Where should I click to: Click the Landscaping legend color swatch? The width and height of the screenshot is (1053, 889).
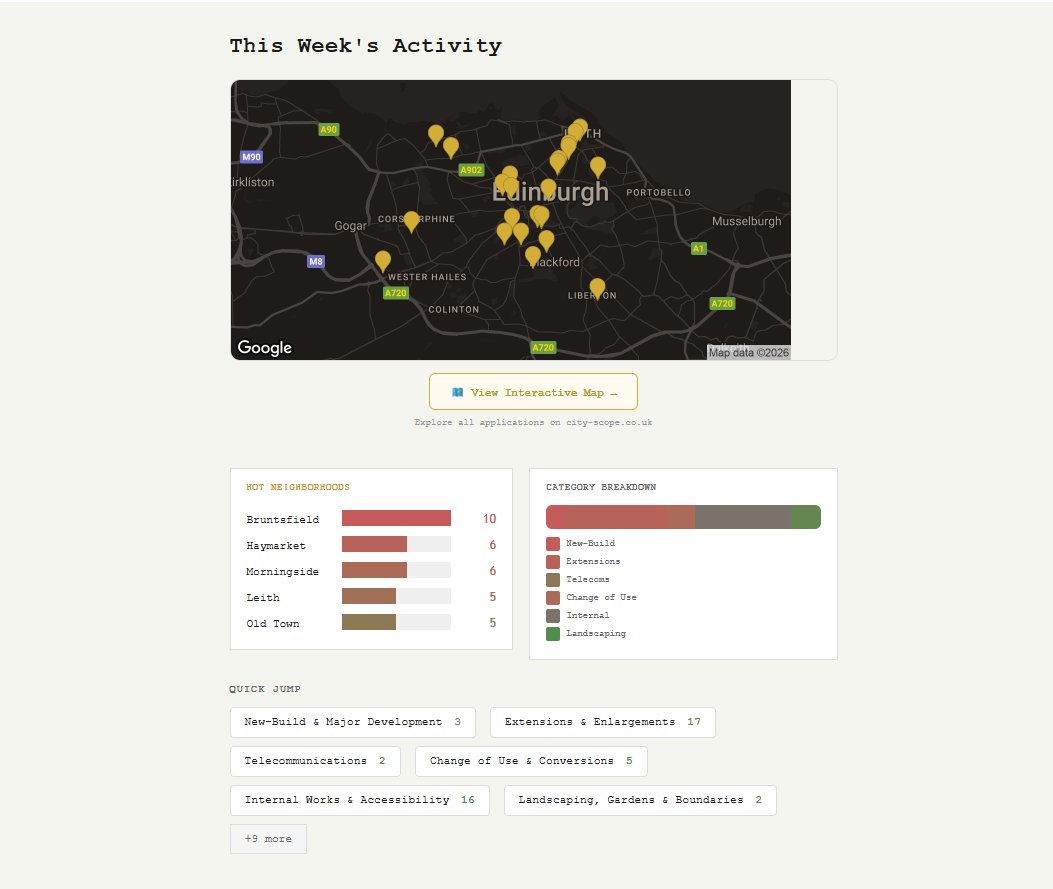click(x=553, y=634)
